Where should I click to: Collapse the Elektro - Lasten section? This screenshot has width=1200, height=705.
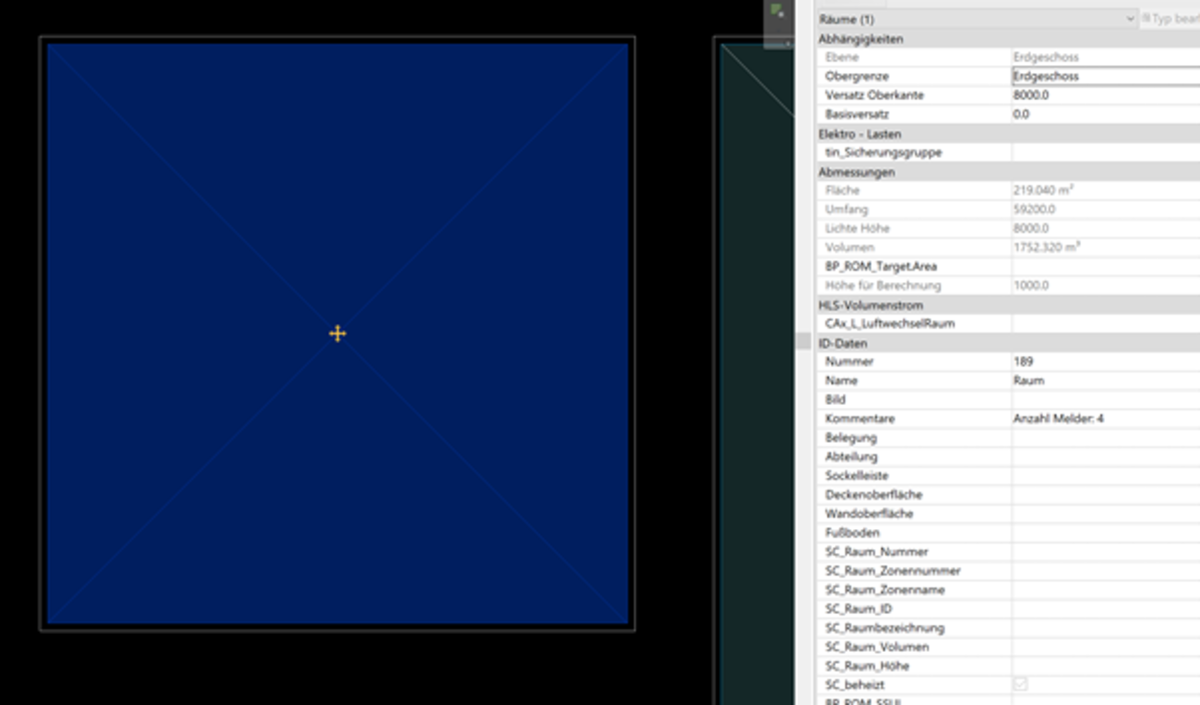[860, 134]
